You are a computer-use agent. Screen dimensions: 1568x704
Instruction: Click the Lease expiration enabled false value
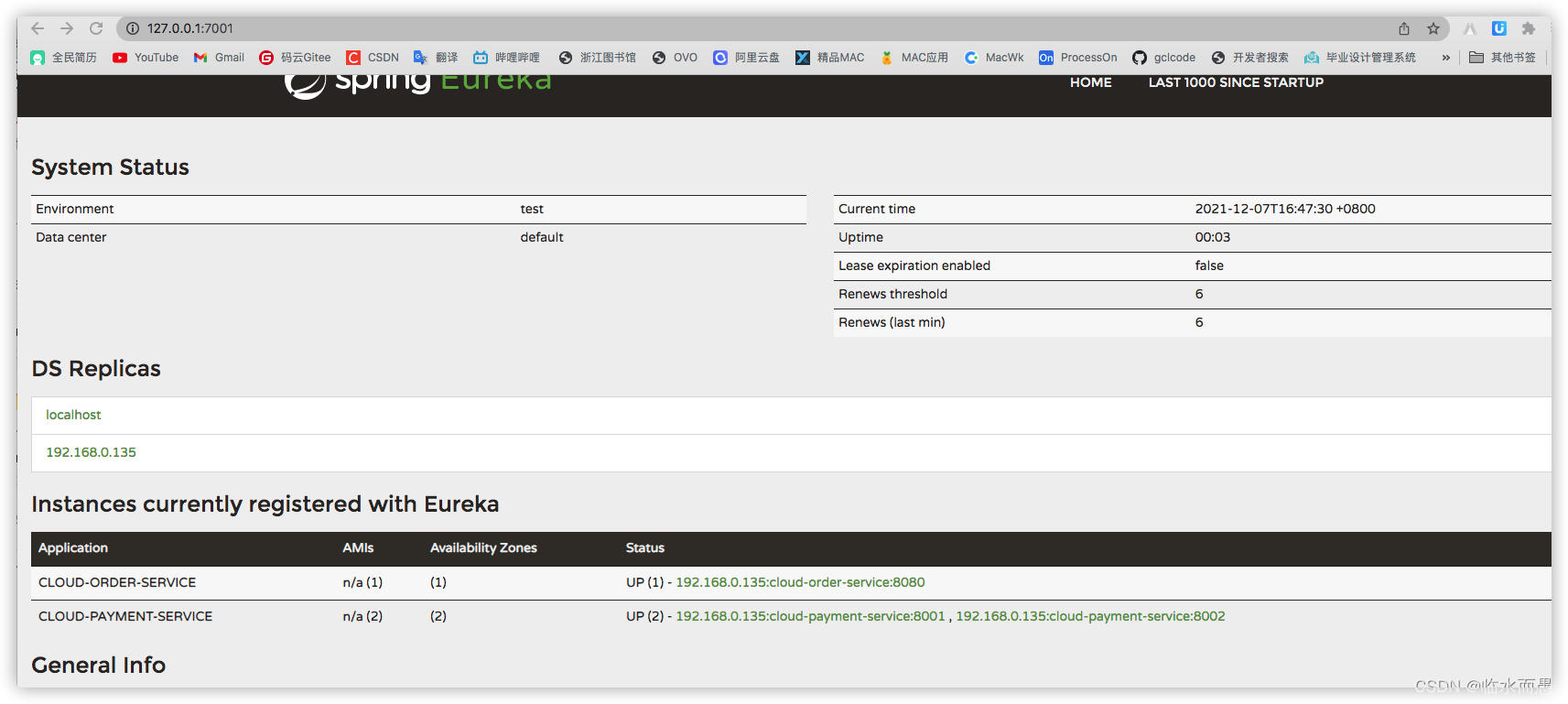(x=1209, y=265)
